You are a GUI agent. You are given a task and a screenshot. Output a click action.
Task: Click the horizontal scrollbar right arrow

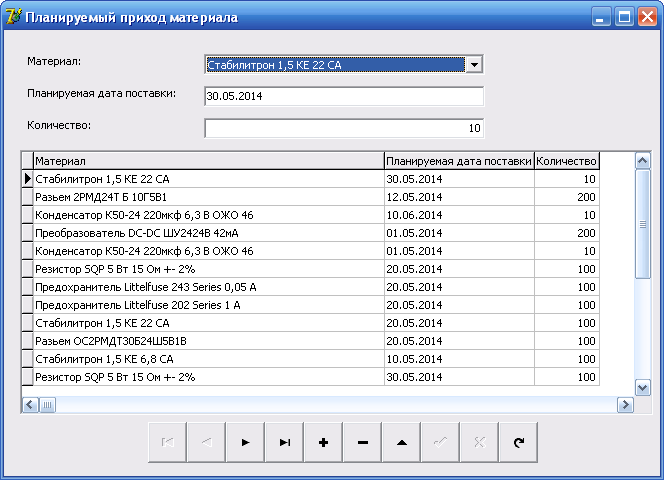(626, 405)
